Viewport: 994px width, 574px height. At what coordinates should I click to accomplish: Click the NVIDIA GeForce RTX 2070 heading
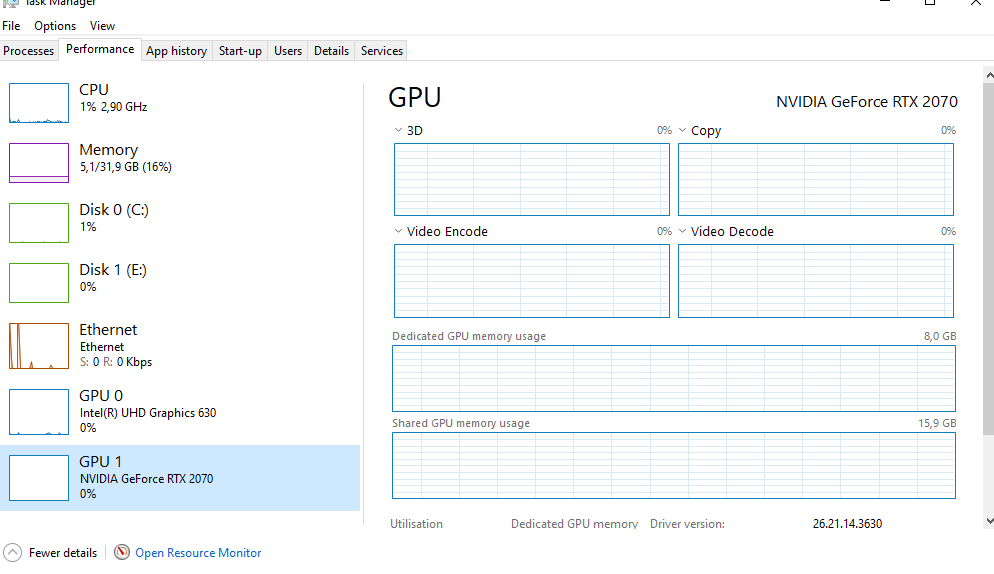pyautogui.click(x=867, y=102)
